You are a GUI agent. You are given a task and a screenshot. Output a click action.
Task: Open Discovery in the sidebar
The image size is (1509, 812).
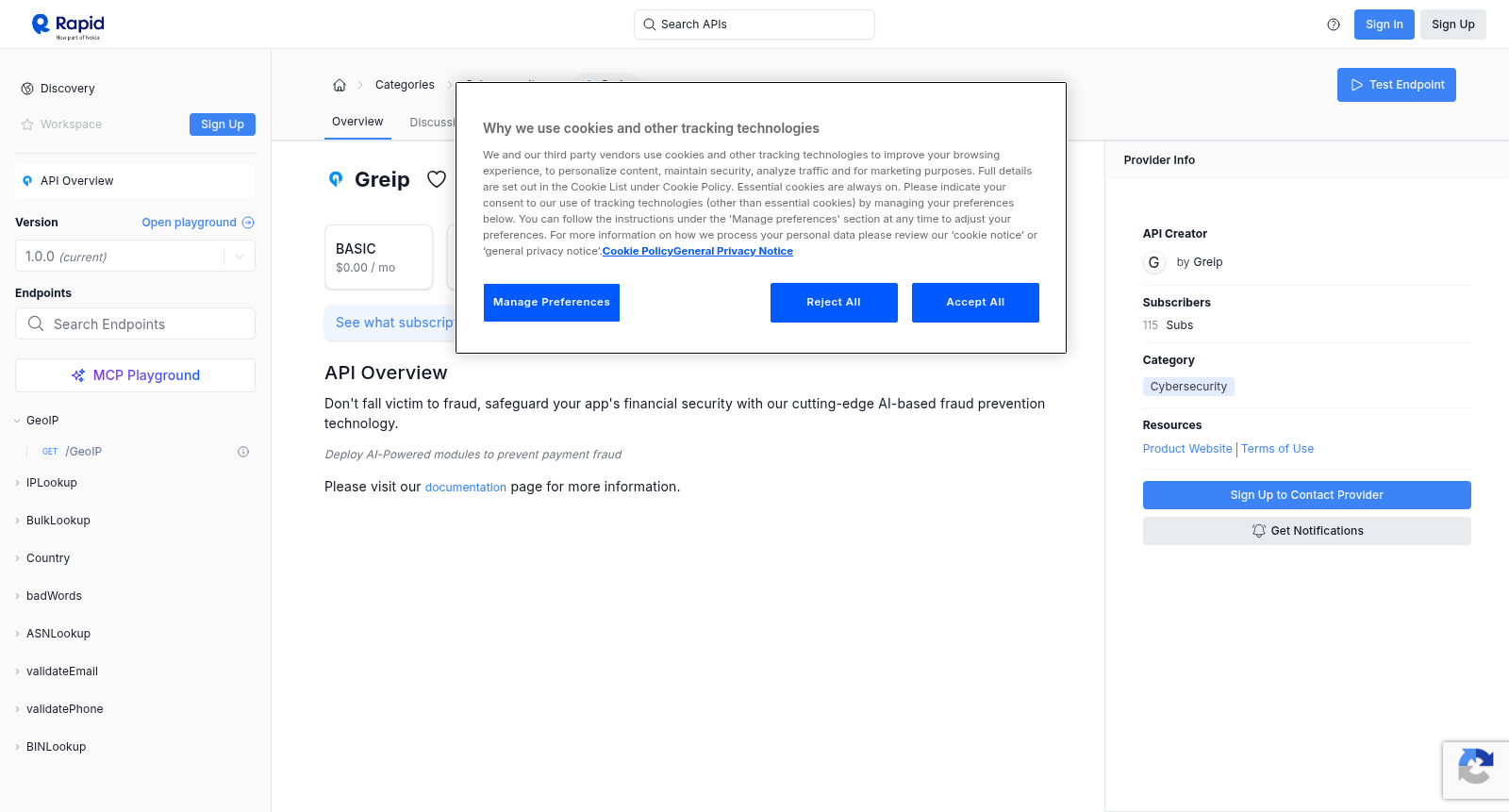pos(68,89)
